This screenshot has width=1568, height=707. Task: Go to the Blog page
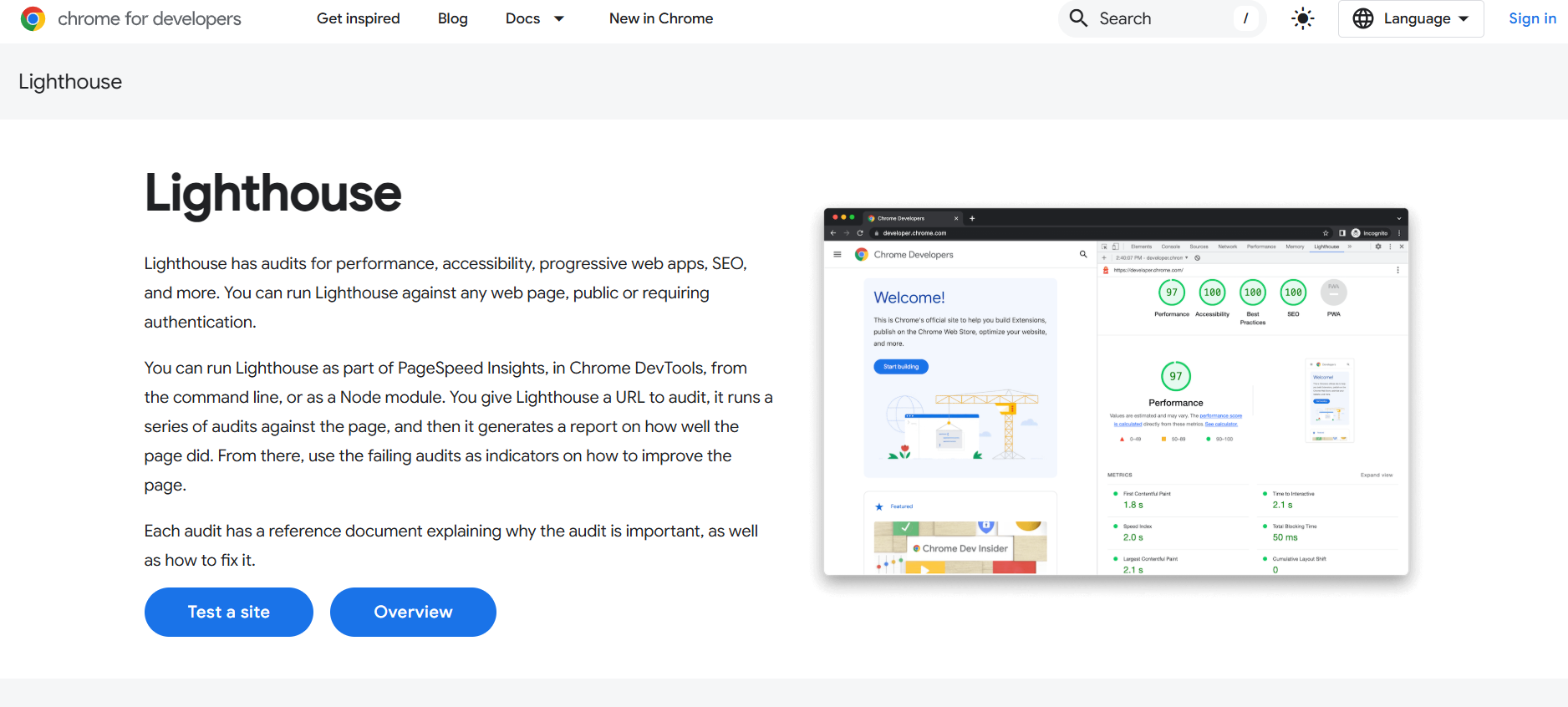453,18
